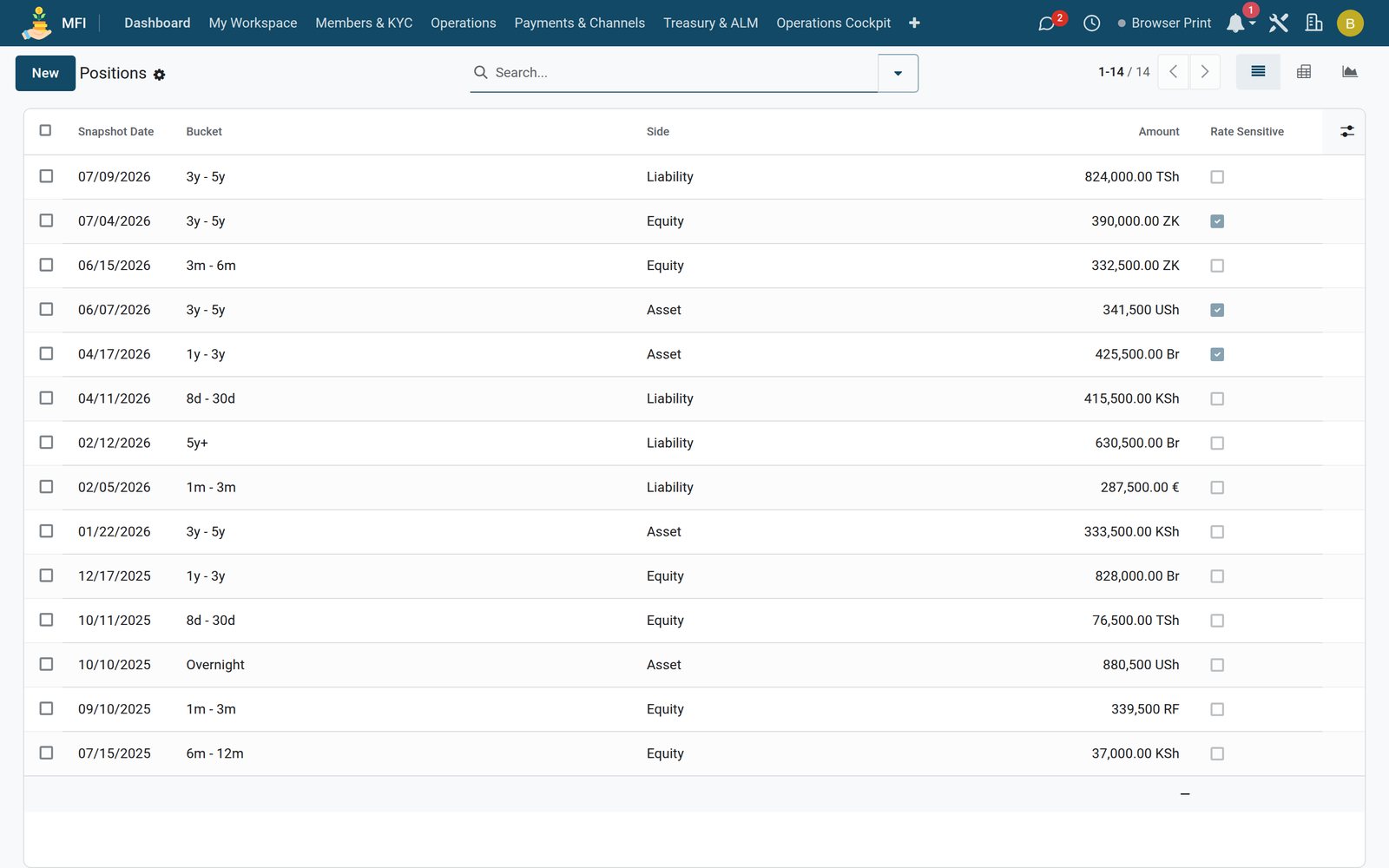Open the notifications bell icon
Viewport: 1389px width, 868px height.
(x=1235, y=23)
